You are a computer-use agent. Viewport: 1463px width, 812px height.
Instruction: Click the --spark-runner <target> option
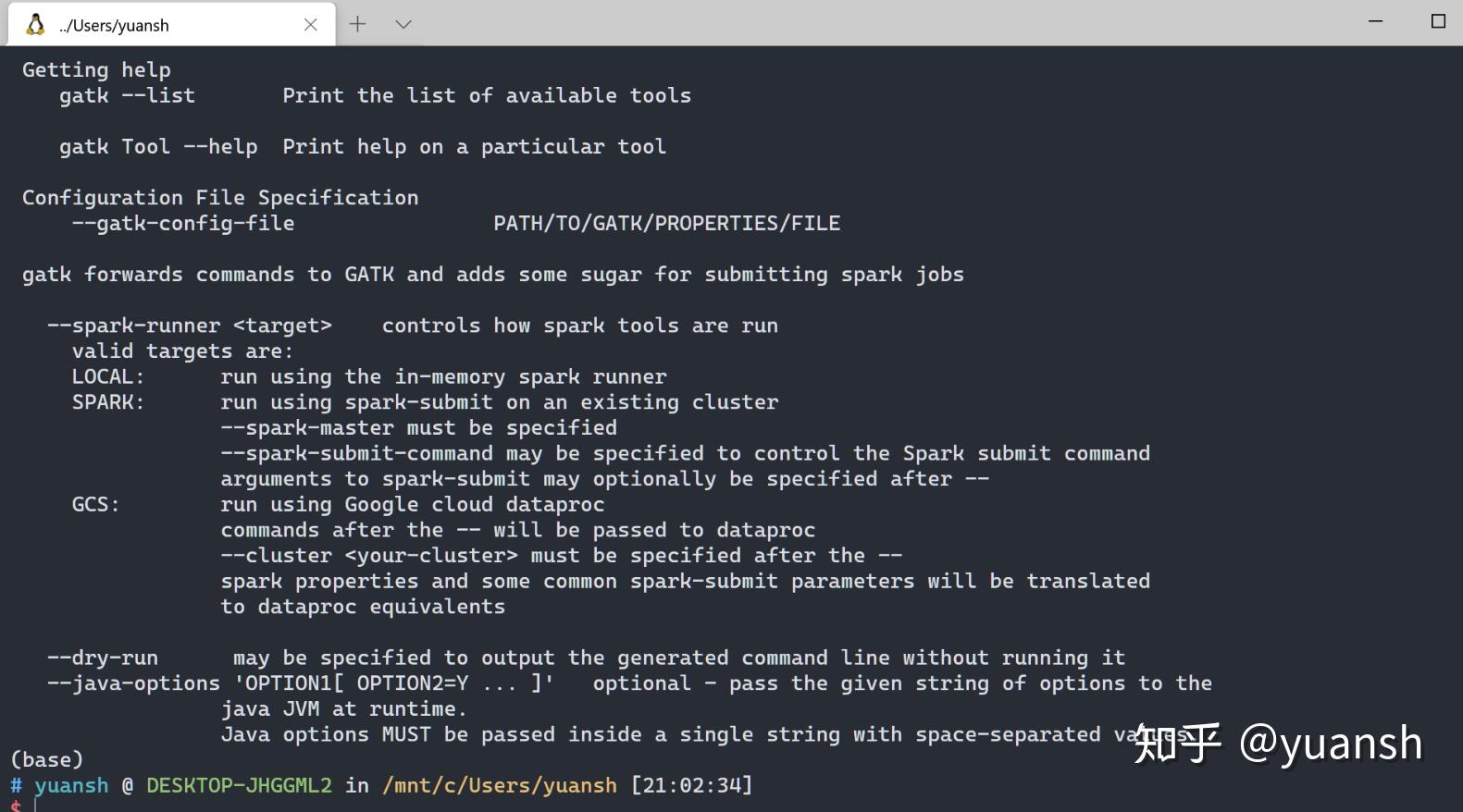click(190, 326)
